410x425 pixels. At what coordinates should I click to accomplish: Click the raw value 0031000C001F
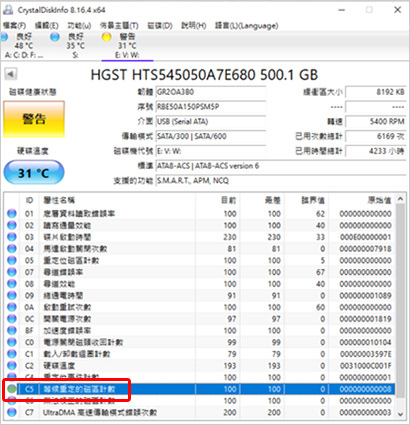pyautogui.click(x=365, y=366)
